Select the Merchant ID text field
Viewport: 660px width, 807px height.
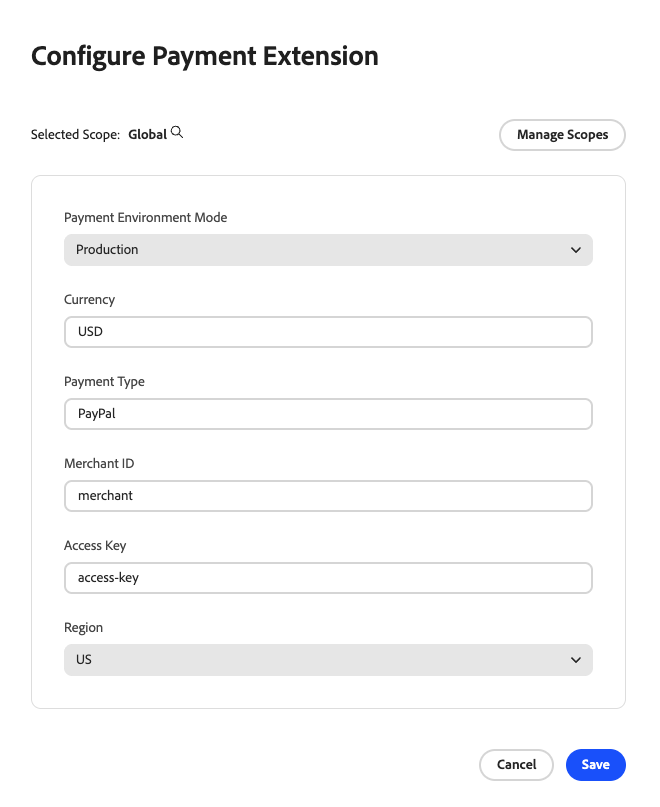coord(328,496)
